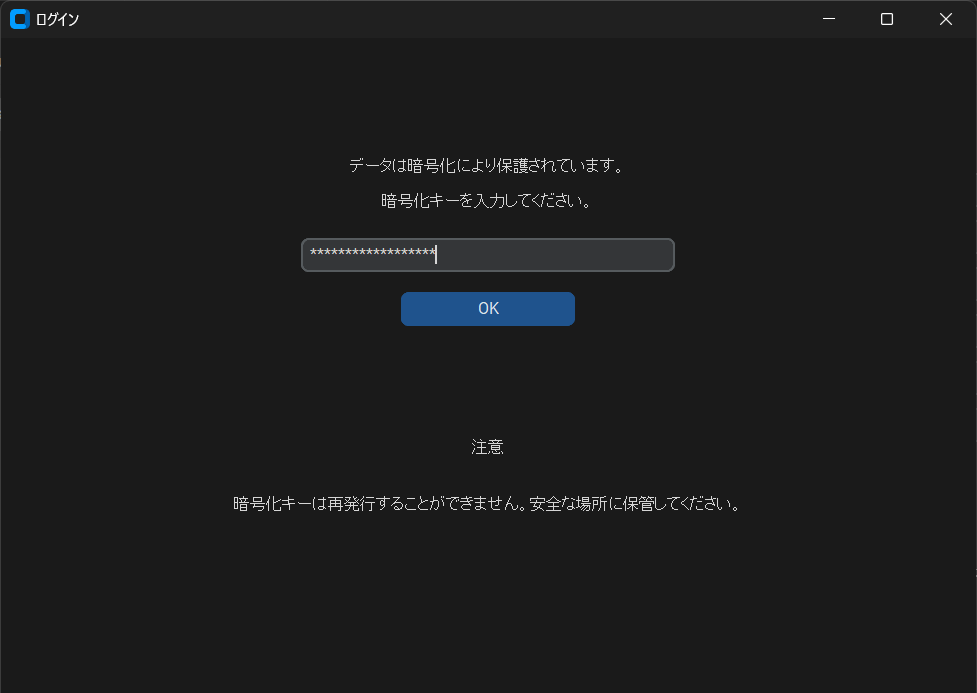Maximize the ログイン window
This screenshot has width=977, height=693.
[x=887, y=19]
